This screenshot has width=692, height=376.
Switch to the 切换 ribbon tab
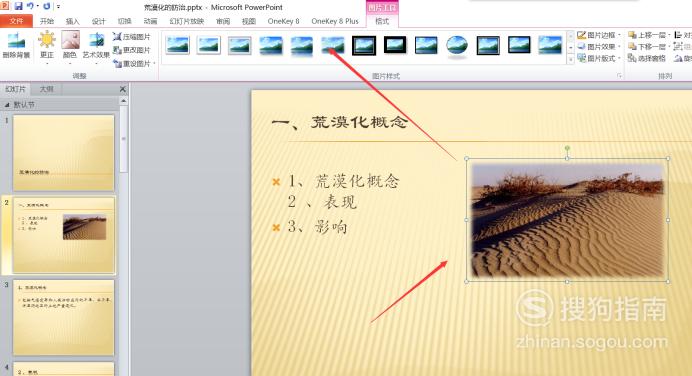coord(124,21)
